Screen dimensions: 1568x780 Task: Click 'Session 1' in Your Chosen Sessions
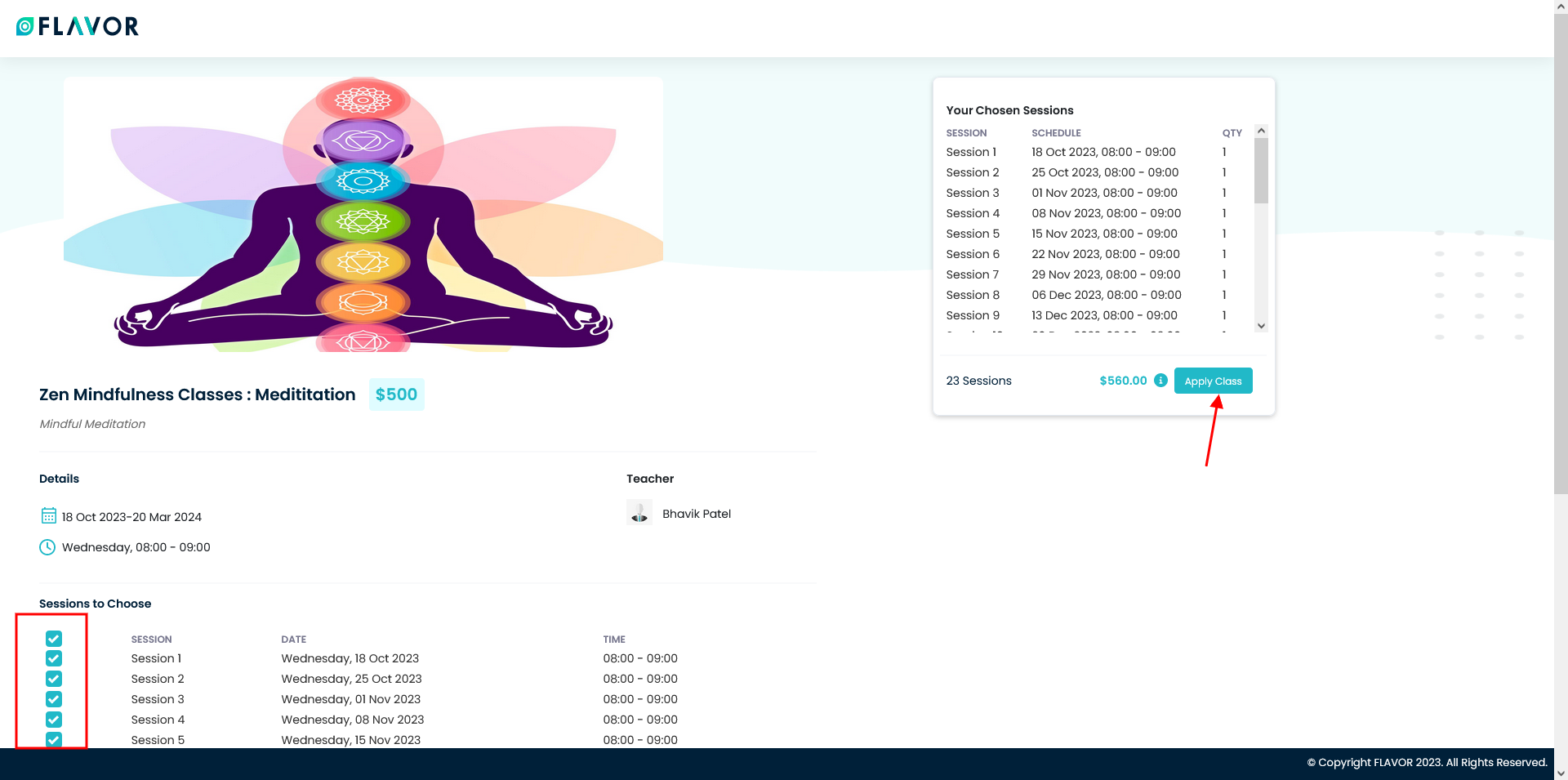tap(971, 152)
